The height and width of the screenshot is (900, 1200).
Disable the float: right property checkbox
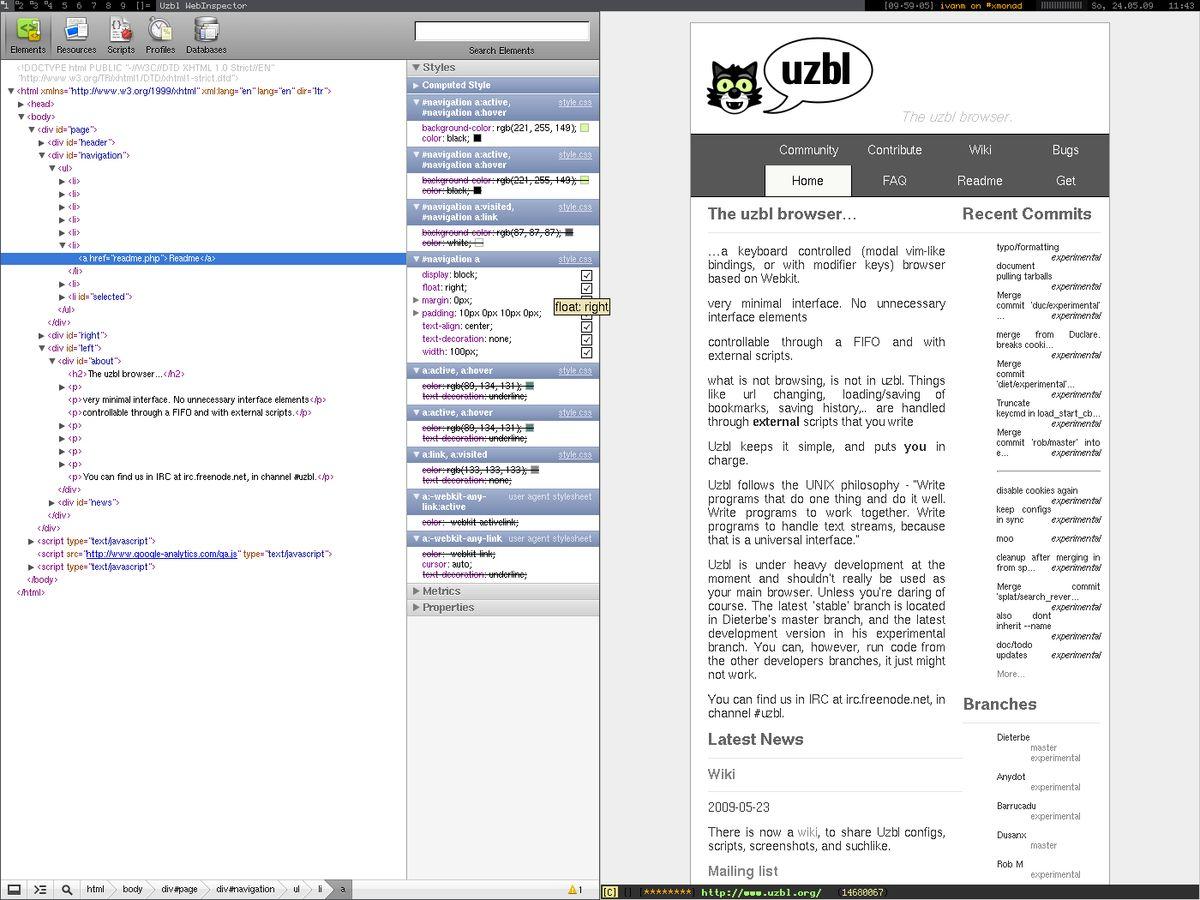point(587,288)
